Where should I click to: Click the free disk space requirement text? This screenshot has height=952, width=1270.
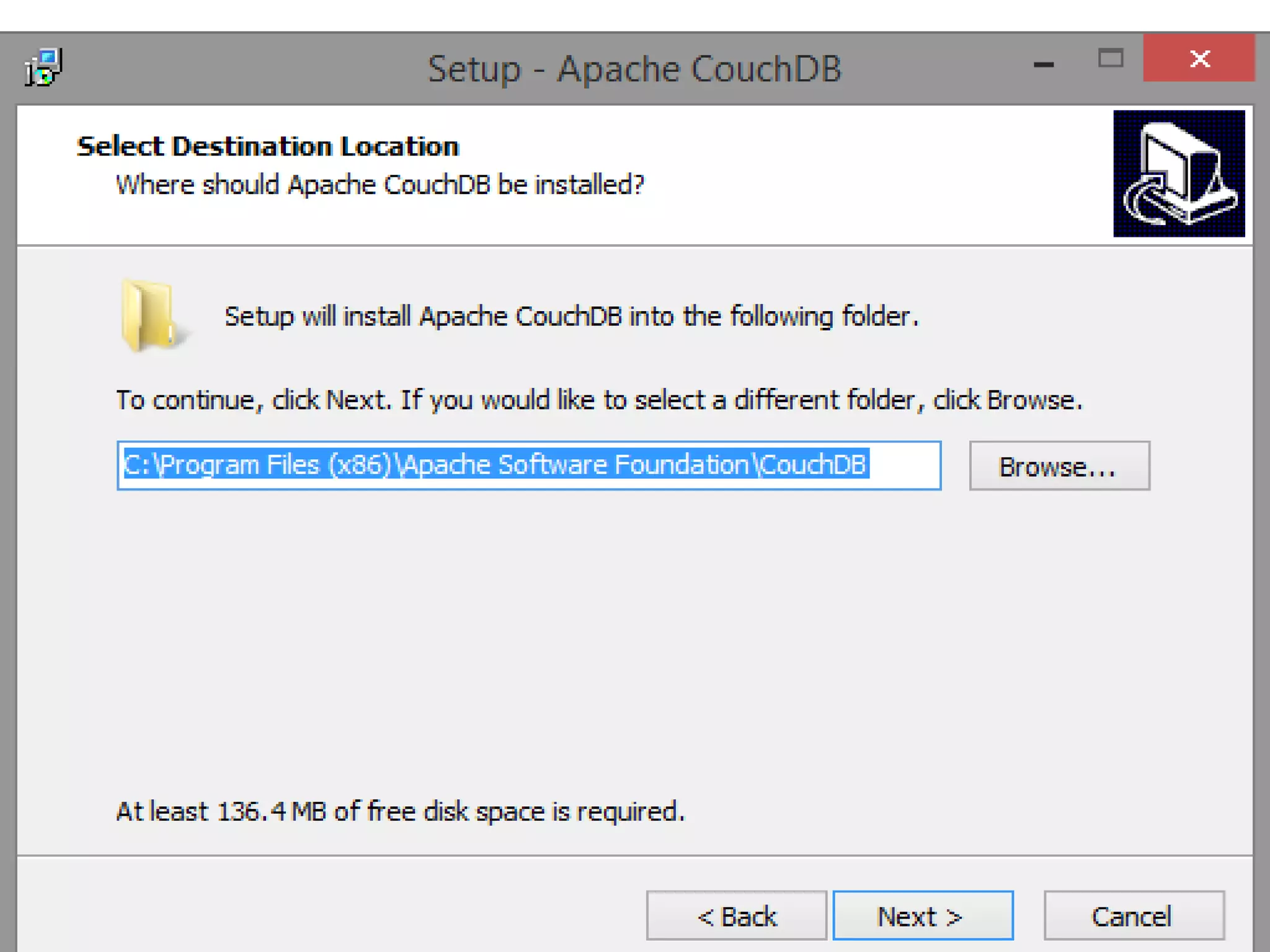(400, 811)
